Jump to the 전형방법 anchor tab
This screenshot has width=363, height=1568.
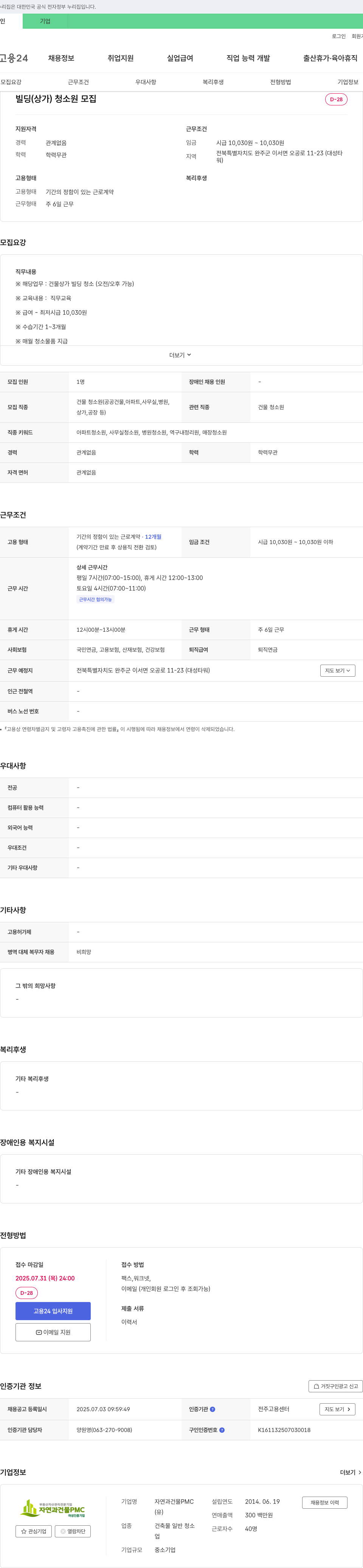coord(281,82)
